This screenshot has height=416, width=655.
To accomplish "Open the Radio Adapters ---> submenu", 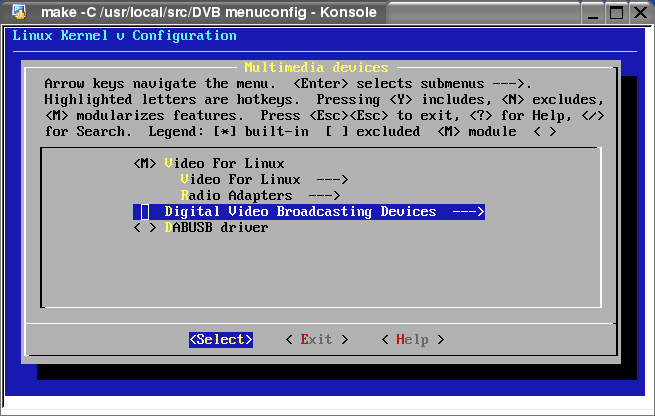I will (260, 195).
